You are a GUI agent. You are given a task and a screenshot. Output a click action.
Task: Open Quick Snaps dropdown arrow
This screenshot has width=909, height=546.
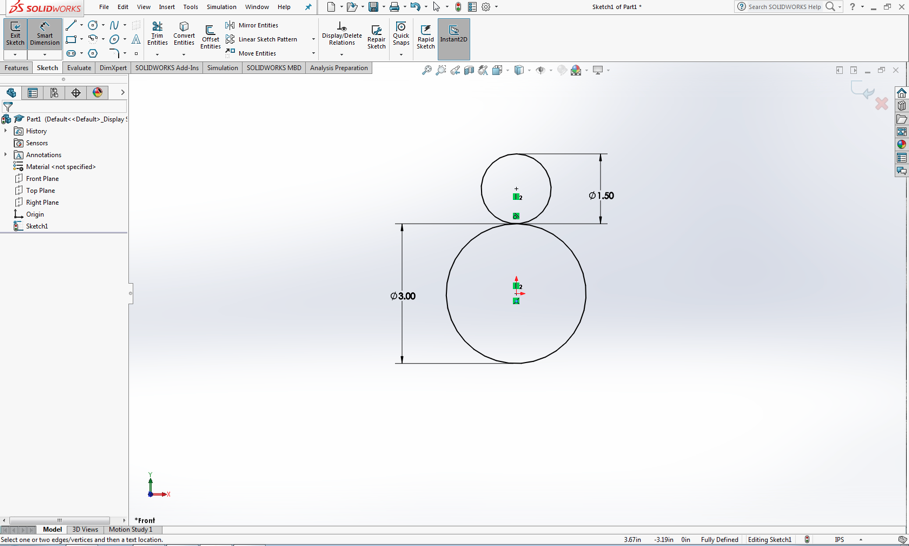(401, 54)
